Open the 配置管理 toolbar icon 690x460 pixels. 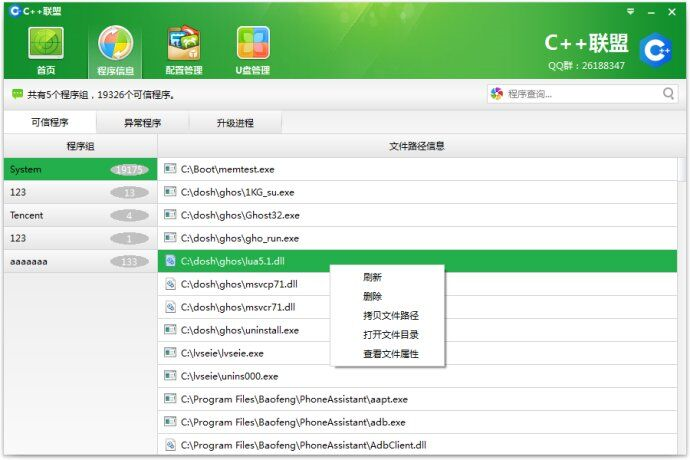pyautogui.click(x=184, y=43)
